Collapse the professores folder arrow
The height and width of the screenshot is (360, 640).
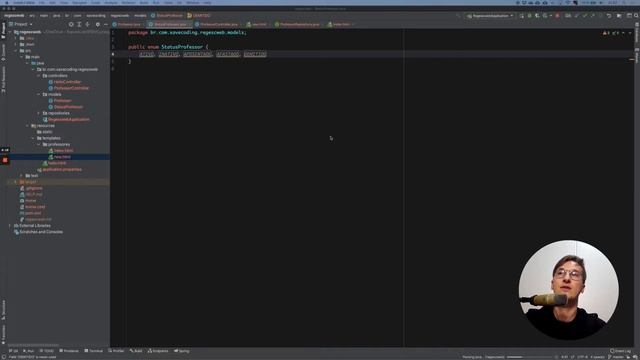point(39,144)
